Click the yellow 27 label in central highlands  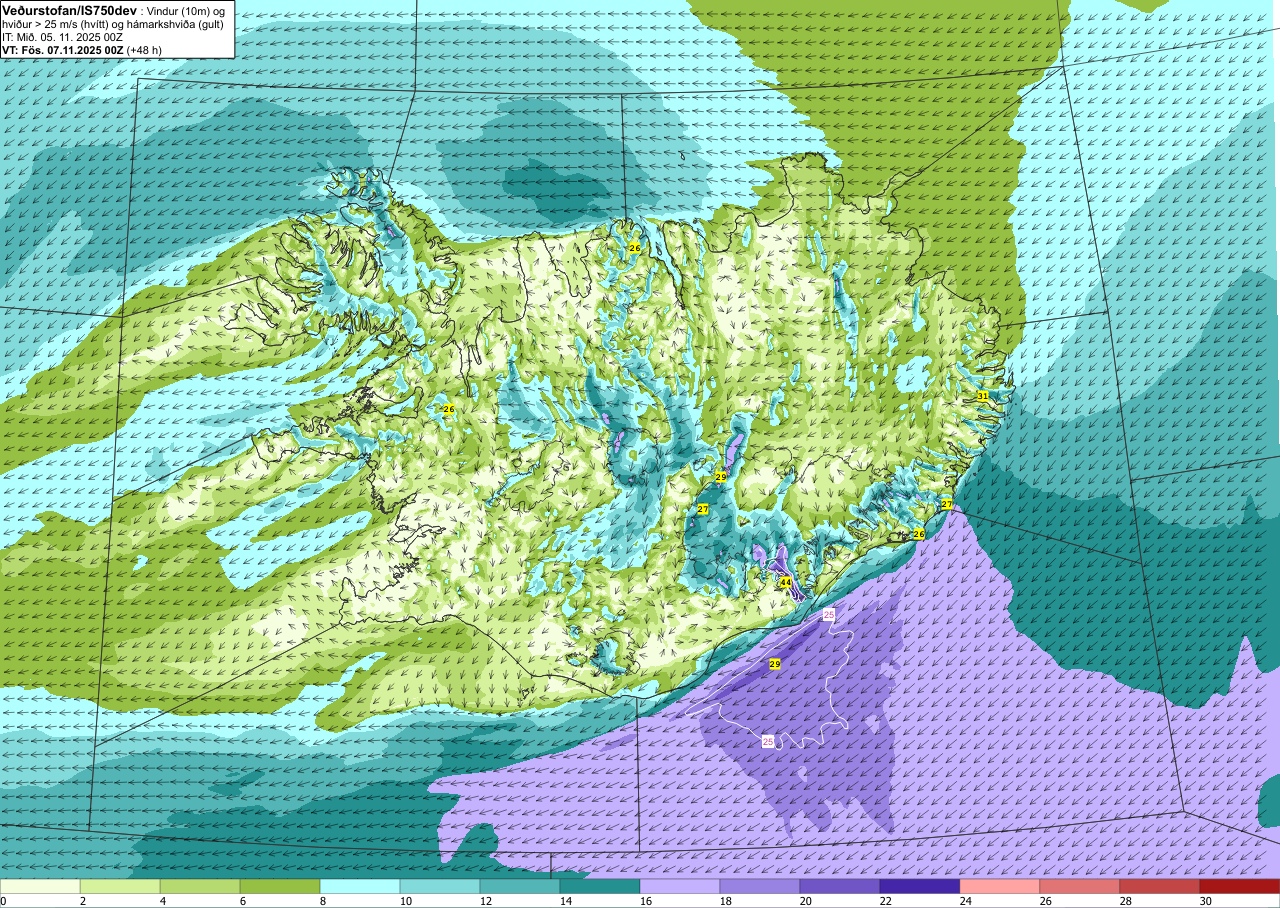pos(703,510)
